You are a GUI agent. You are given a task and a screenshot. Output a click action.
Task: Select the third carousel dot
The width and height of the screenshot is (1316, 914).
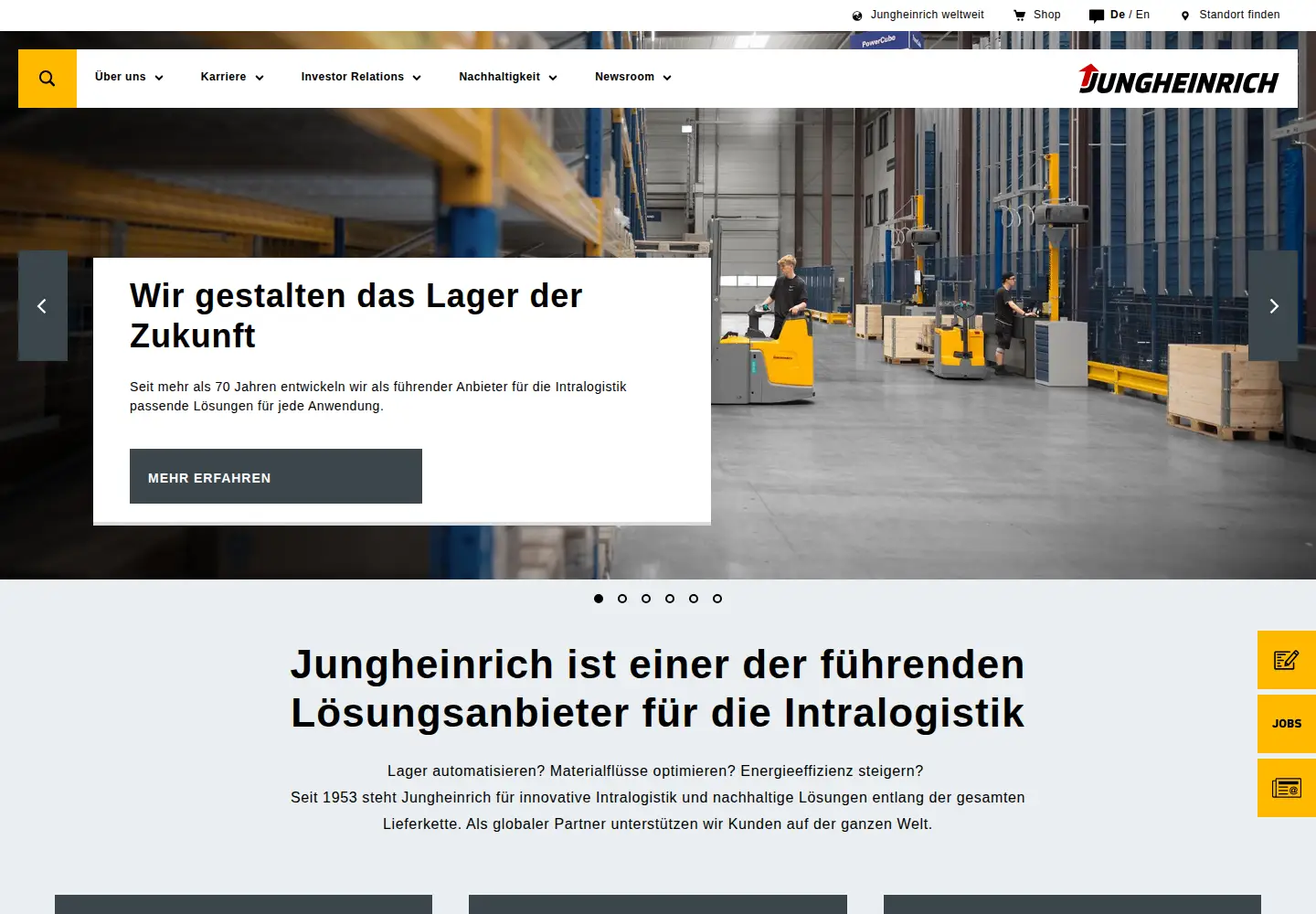coord(646,599)
